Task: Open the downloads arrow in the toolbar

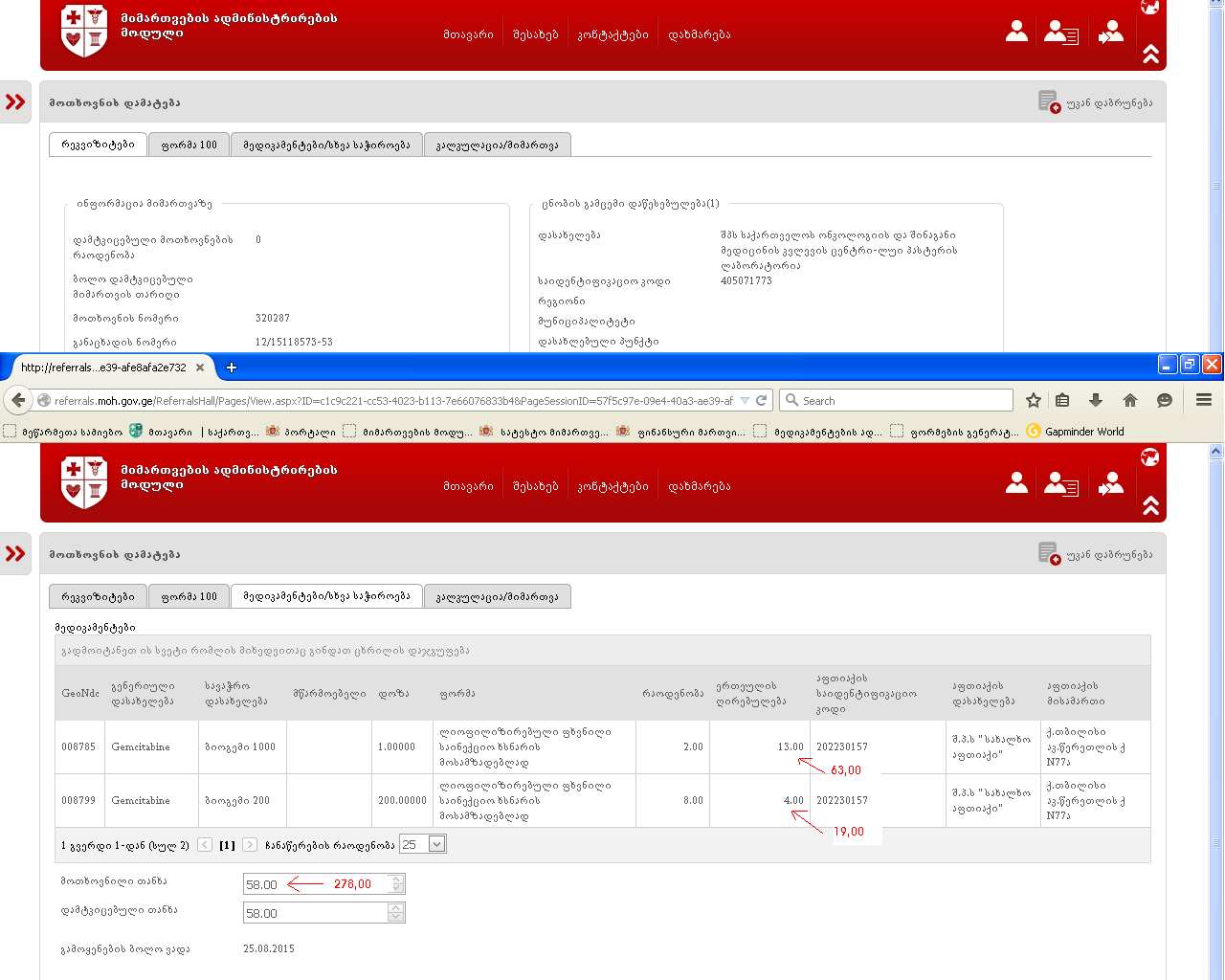Action: [1096, 400]
